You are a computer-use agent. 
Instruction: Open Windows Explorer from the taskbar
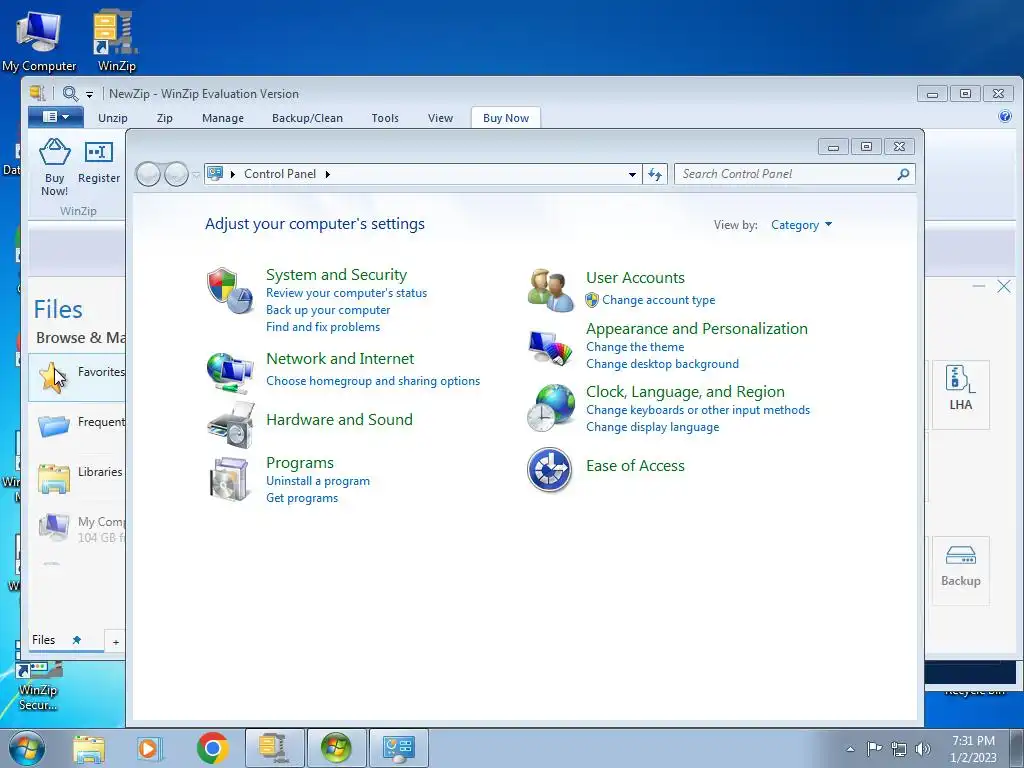click(x=89, y=749)
